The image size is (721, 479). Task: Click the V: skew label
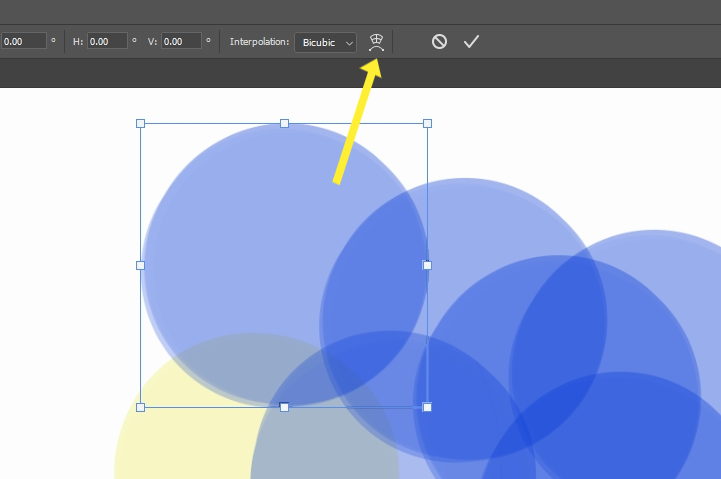point(152,41)
